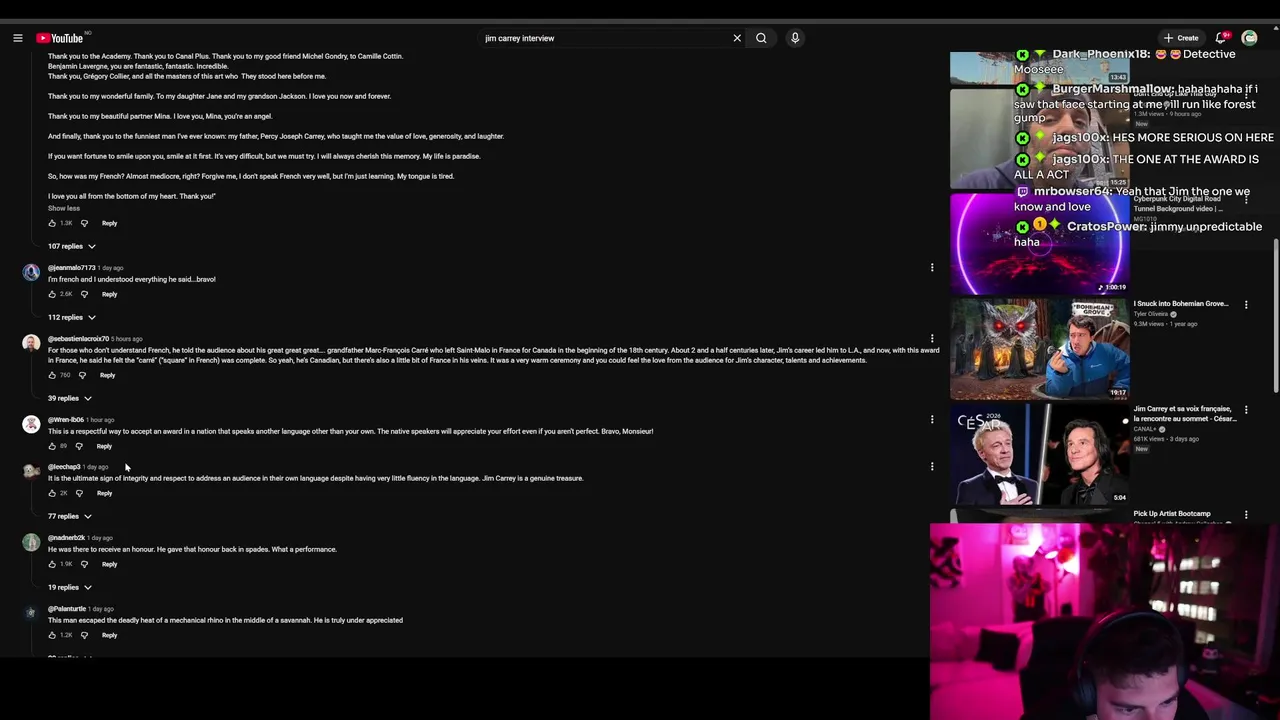This screenshot has height=720, width=1280.
Task: Open the CANAL+ channel name
Action: pos(1145,429)
